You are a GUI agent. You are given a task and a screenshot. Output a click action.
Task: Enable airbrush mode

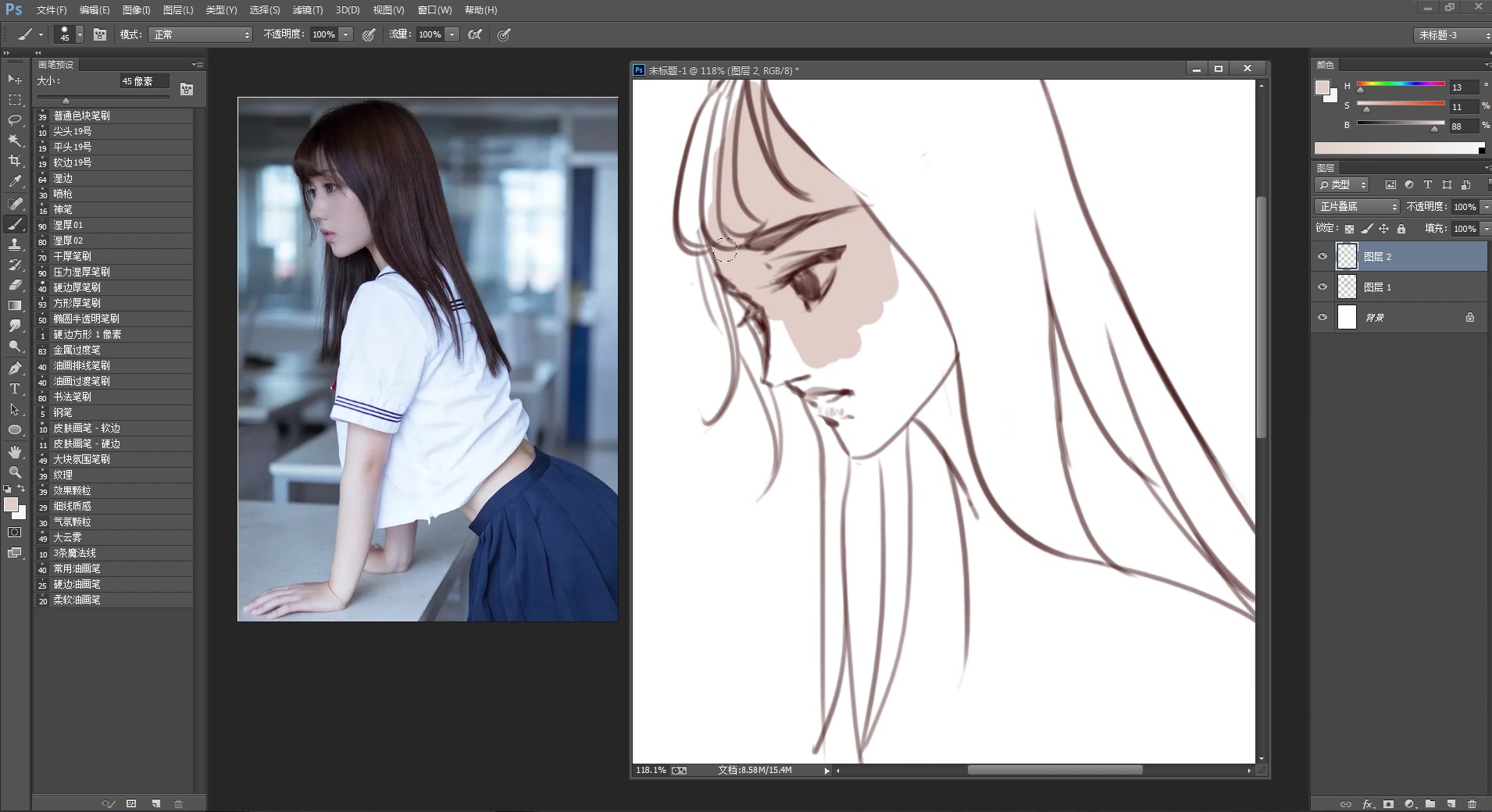tap(475, 34)
